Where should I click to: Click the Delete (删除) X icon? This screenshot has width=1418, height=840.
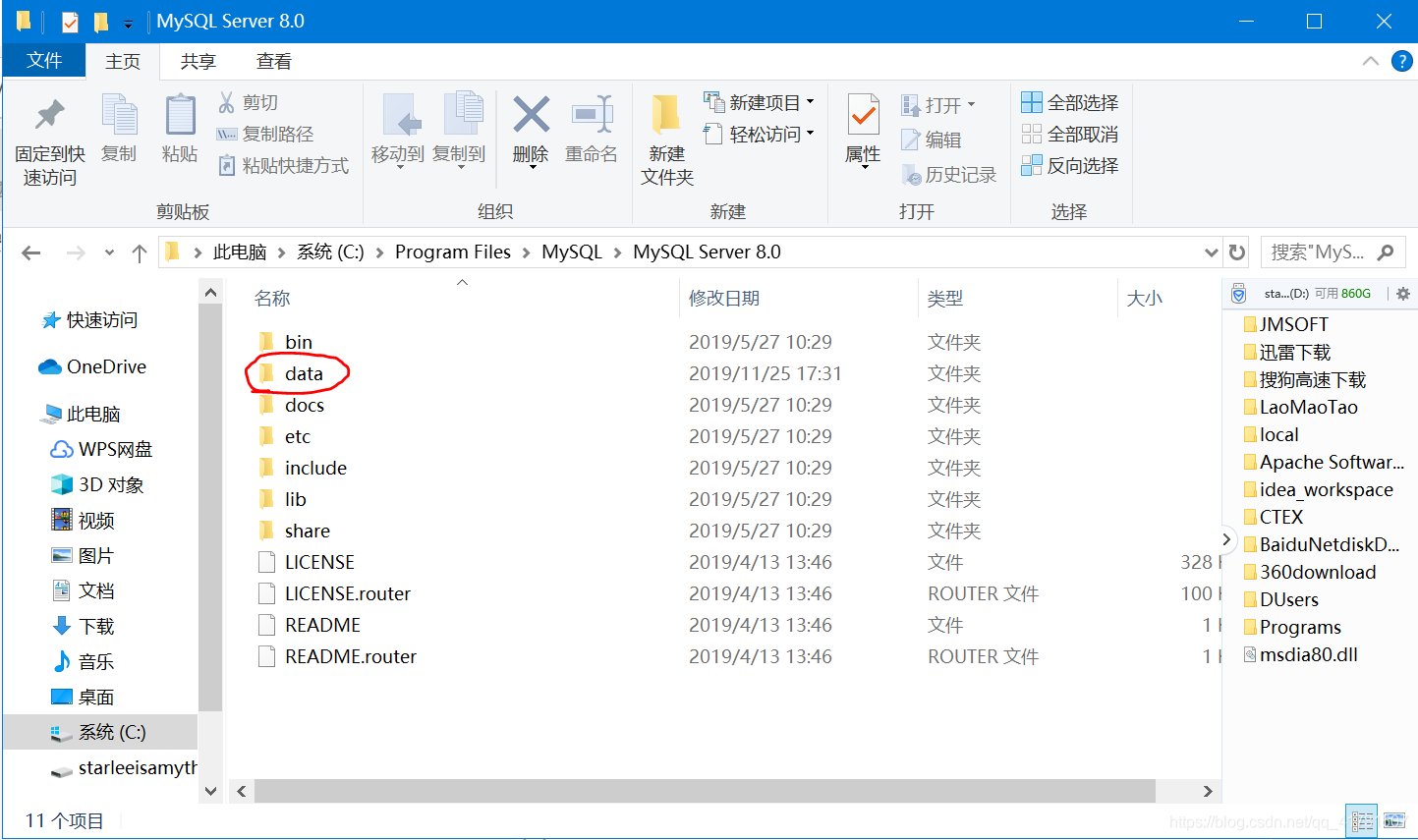click(x=531, y=115)
